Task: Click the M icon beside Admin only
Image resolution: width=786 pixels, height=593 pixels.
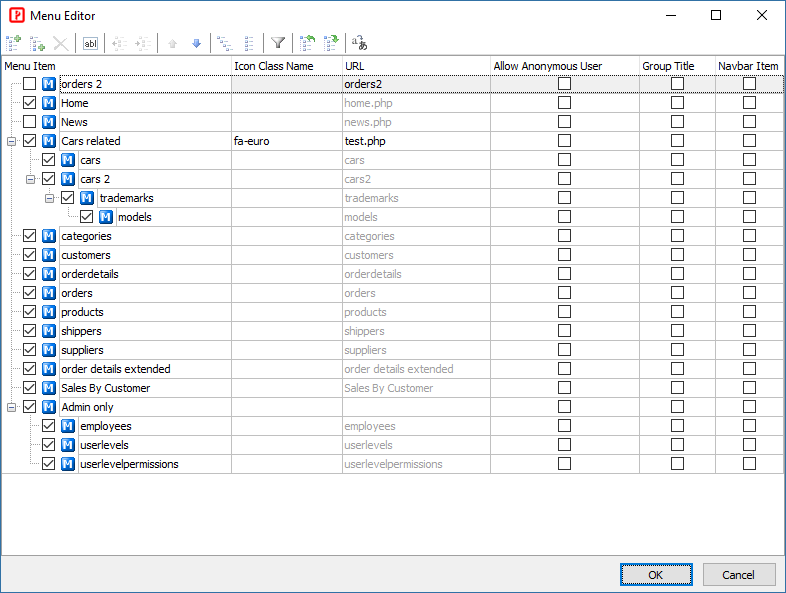Action: (49, 407)
